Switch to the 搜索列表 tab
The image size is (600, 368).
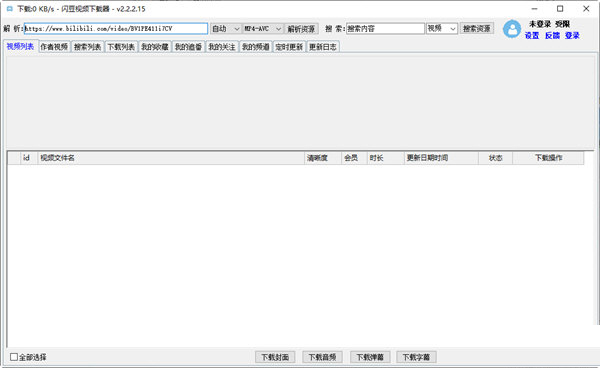click(x=88, y=47)
